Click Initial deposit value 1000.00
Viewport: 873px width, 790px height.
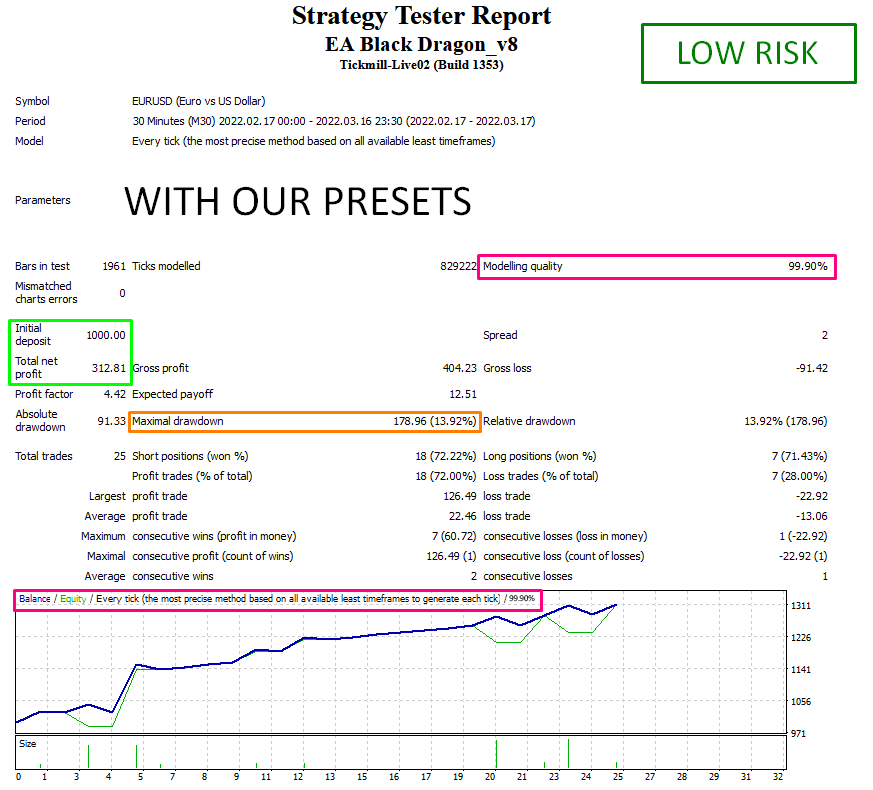point(106,335)
